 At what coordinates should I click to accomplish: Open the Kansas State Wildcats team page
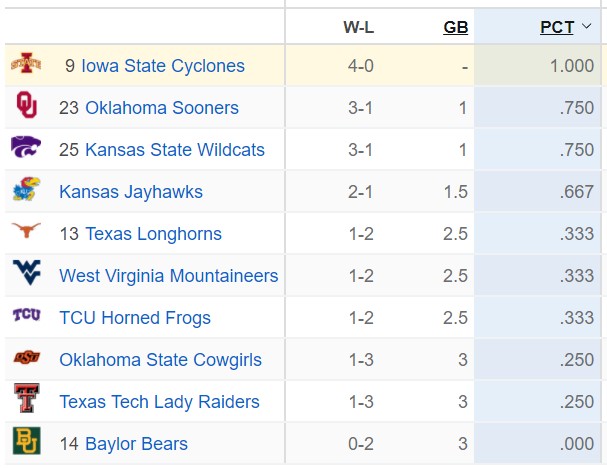(x=175, y=150)
